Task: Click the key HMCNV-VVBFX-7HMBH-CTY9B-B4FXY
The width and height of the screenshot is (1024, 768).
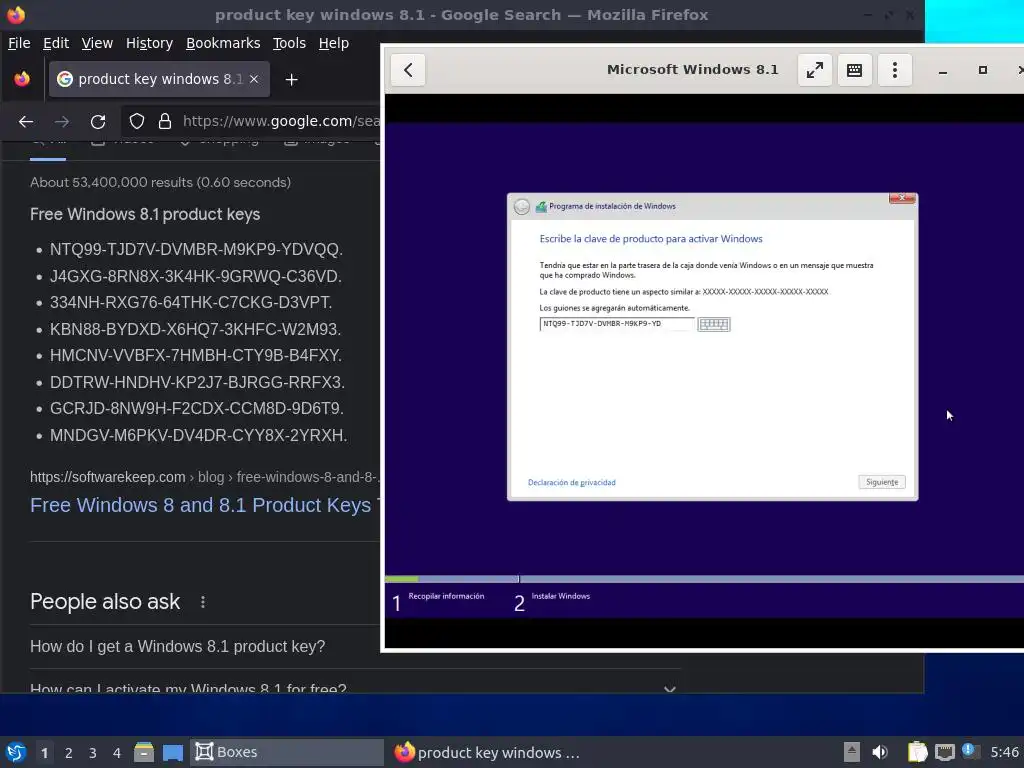Action: 196,355
